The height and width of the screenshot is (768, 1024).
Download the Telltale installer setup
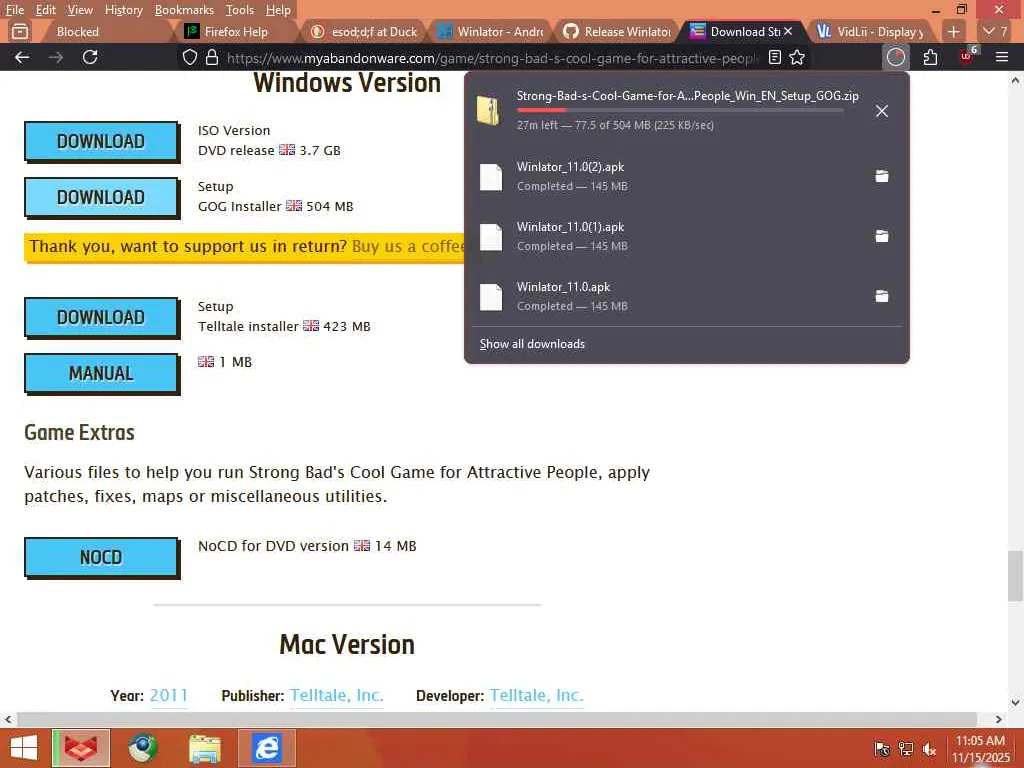point(101,317)
